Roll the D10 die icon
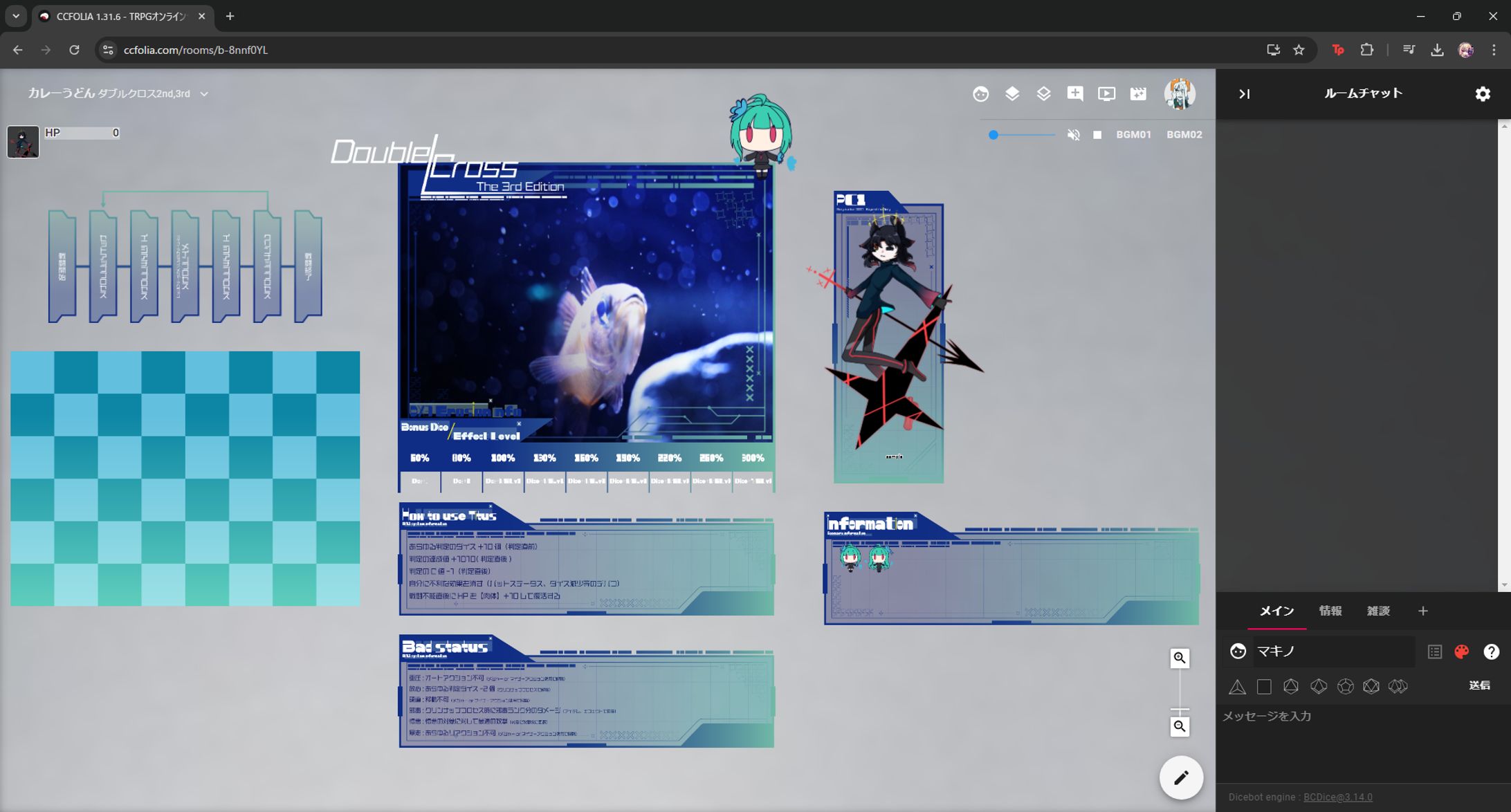Viewport: 1511px width, 812px height. [x=1319, y=686]
